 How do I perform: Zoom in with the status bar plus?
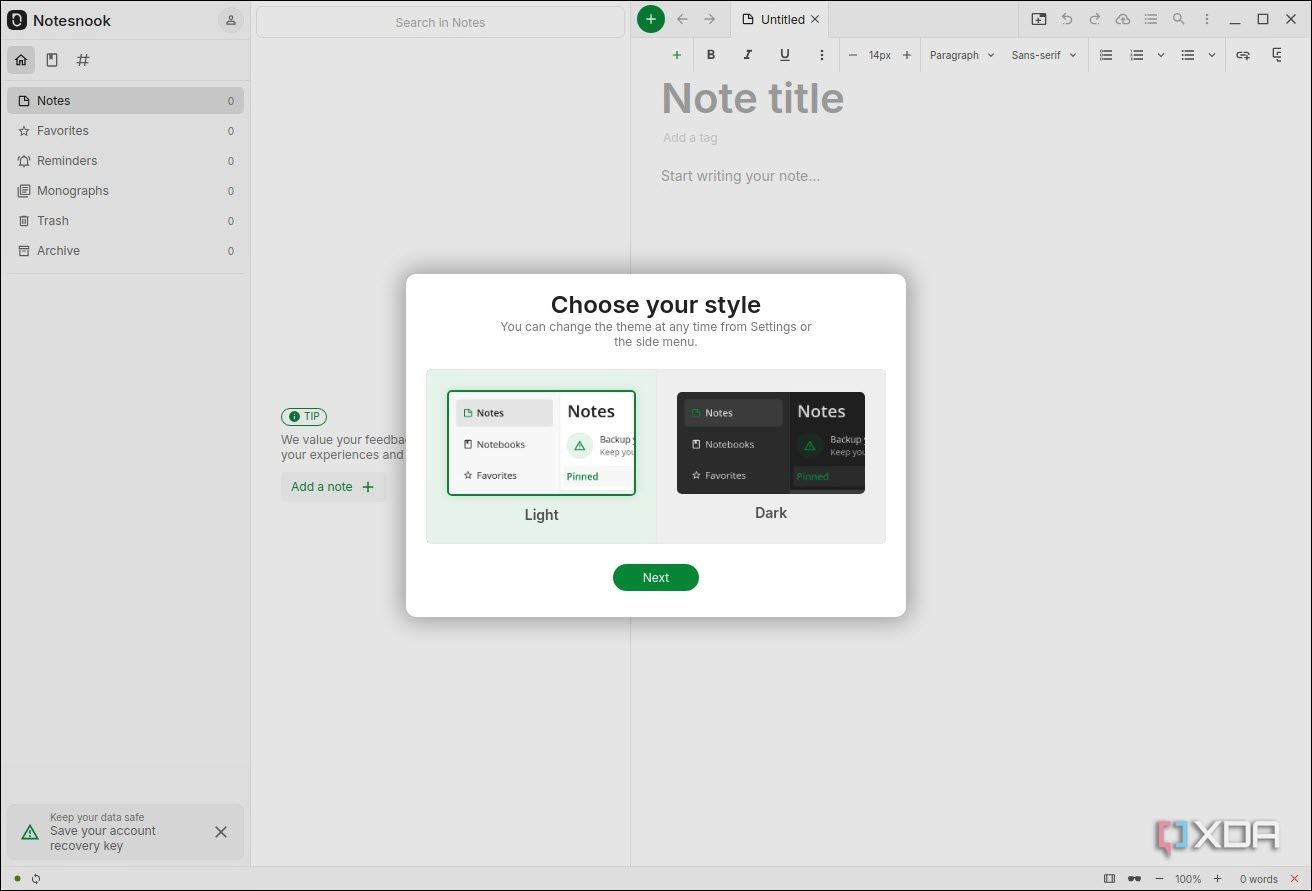(x=1217, y=879)
